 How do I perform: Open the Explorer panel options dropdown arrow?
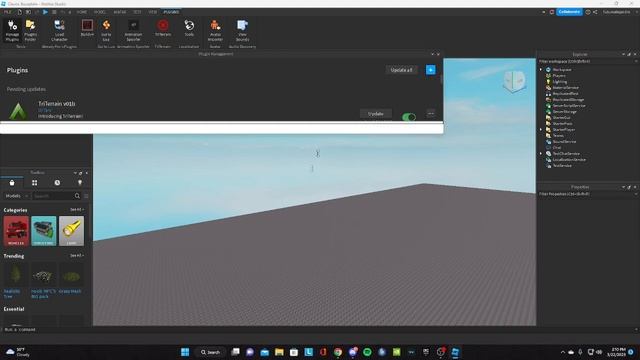tap(623, 54)
